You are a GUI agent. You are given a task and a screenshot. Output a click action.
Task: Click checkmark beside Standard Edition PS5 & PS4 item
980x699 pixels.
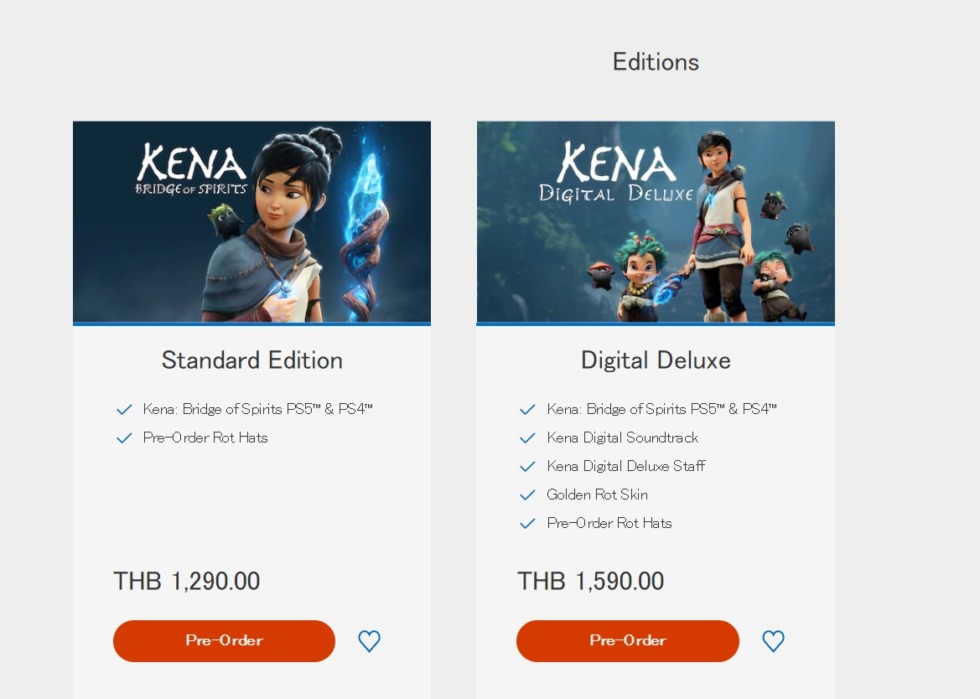[124, 409]
